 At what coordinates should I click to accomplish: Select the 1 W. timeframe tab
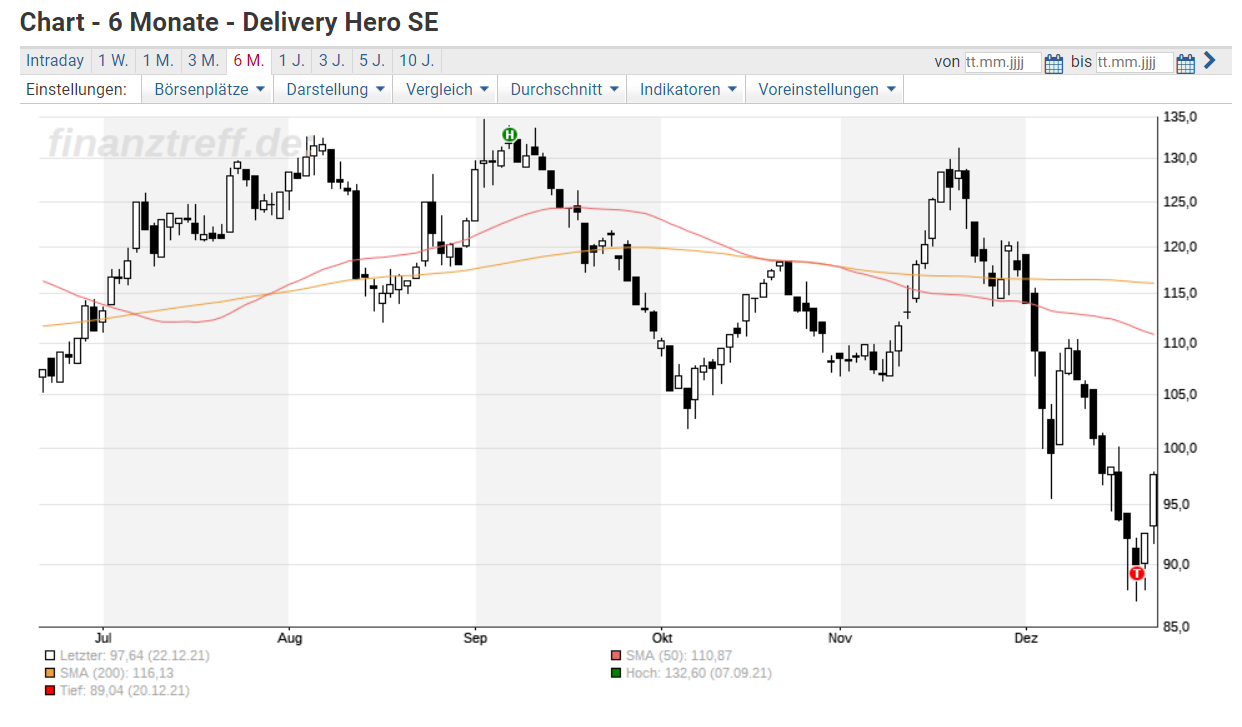pos(113,60)
